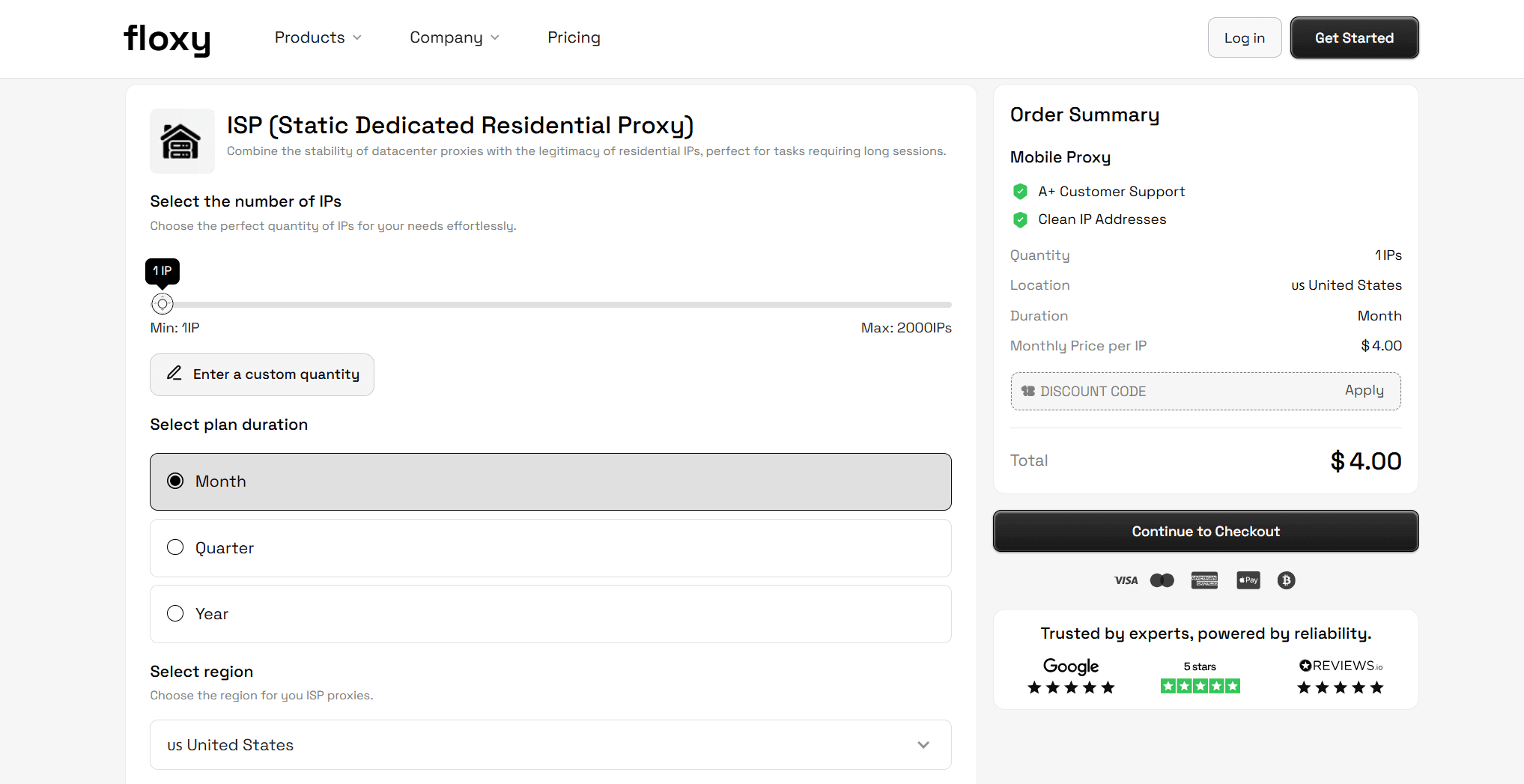
Task: Select the Month plan duration
Action: 550,481
